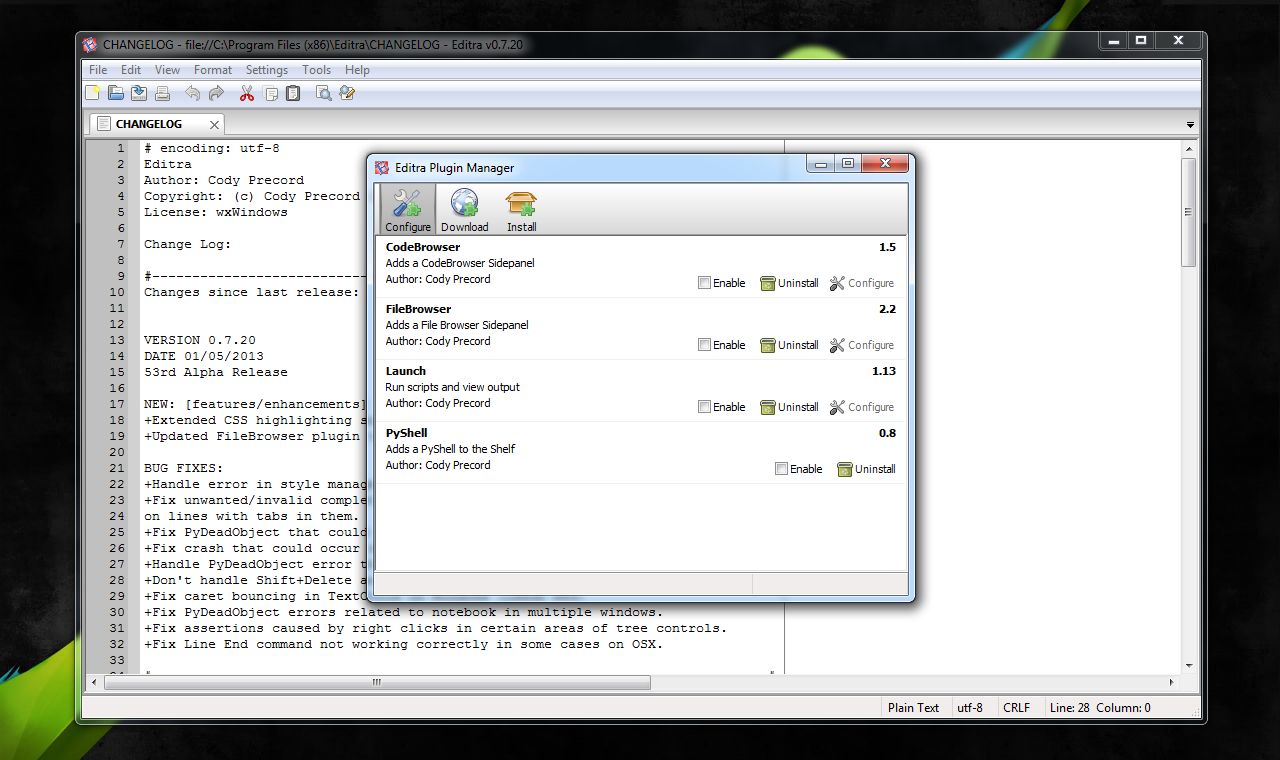This screenshot has height=760, width=1280.
Task: Open the Edit menu
Action: [x=131, y=70]
